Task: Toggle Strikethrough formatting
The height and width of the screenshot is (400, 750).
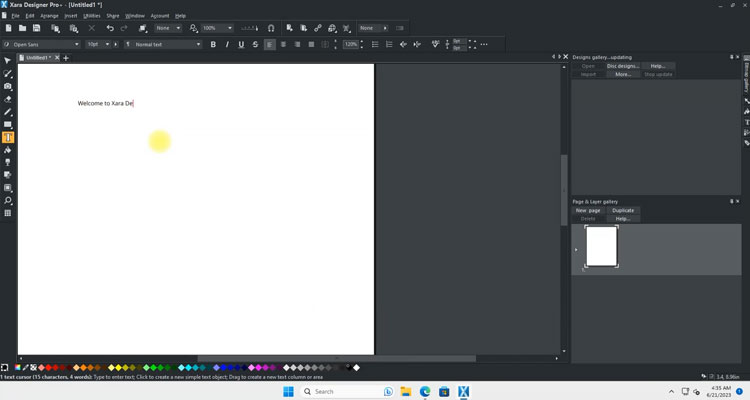Action: pos(255,44)
